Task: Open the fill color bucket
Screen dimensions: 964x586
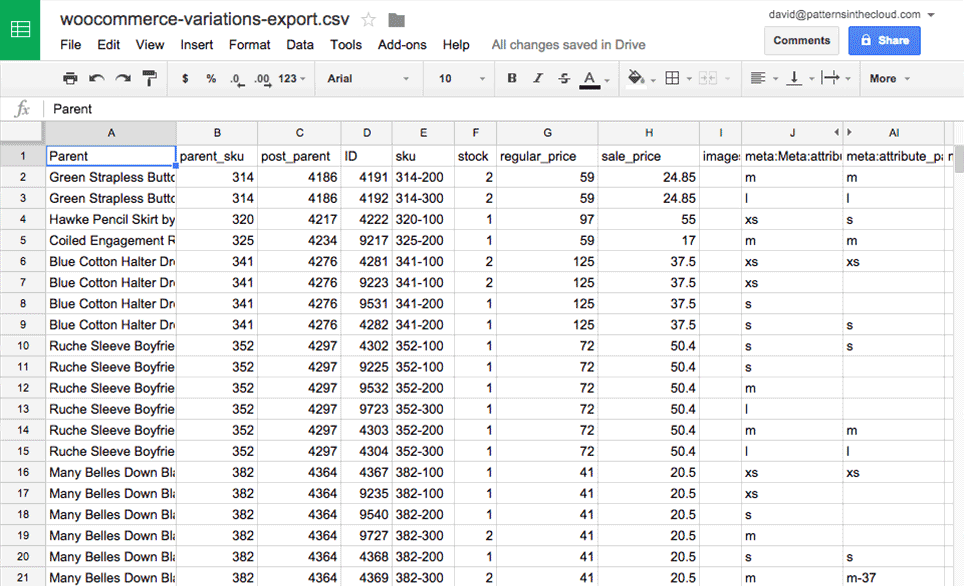Action: click(x=636, y=78)
